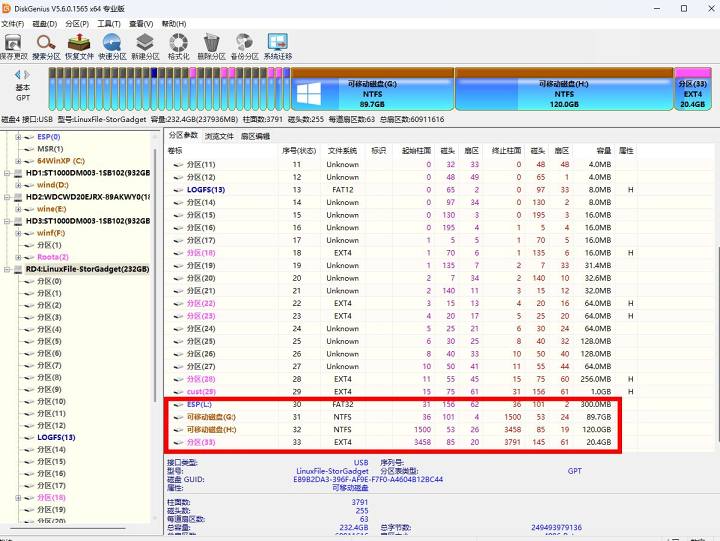Collapse the HD3 disk tree node
This screenshot has width=720, height=541.
6,221
